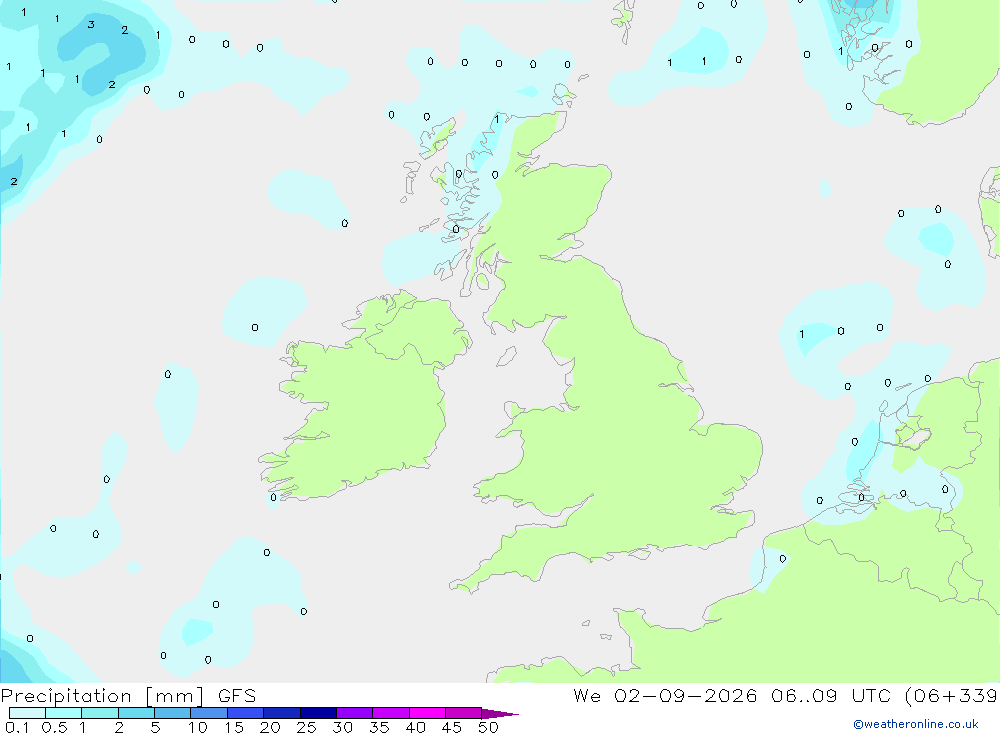Click the legend swatch between 0.1 and 0.5
This screenshot has height=733, width=1000.
point(27,713)
